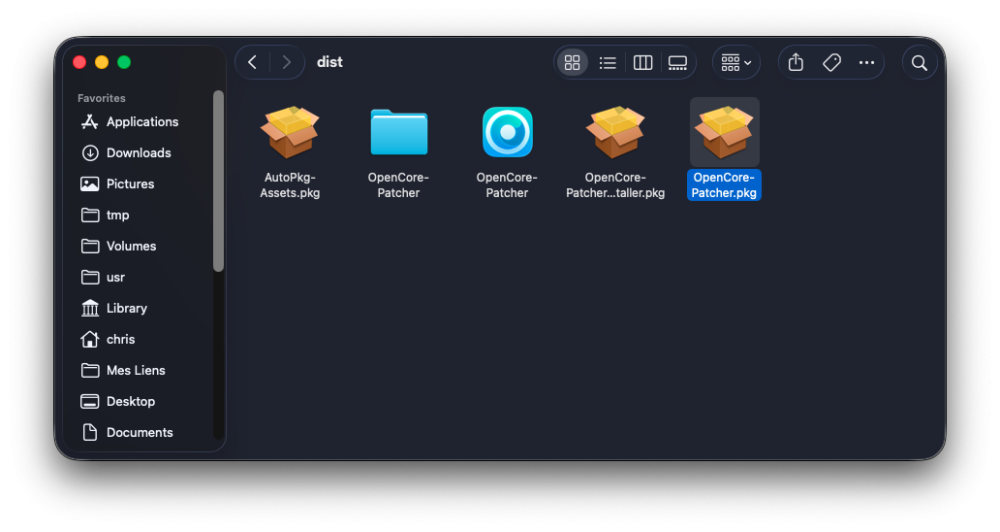
Task: Switch to icon grid view
Action: coord(572,63)
